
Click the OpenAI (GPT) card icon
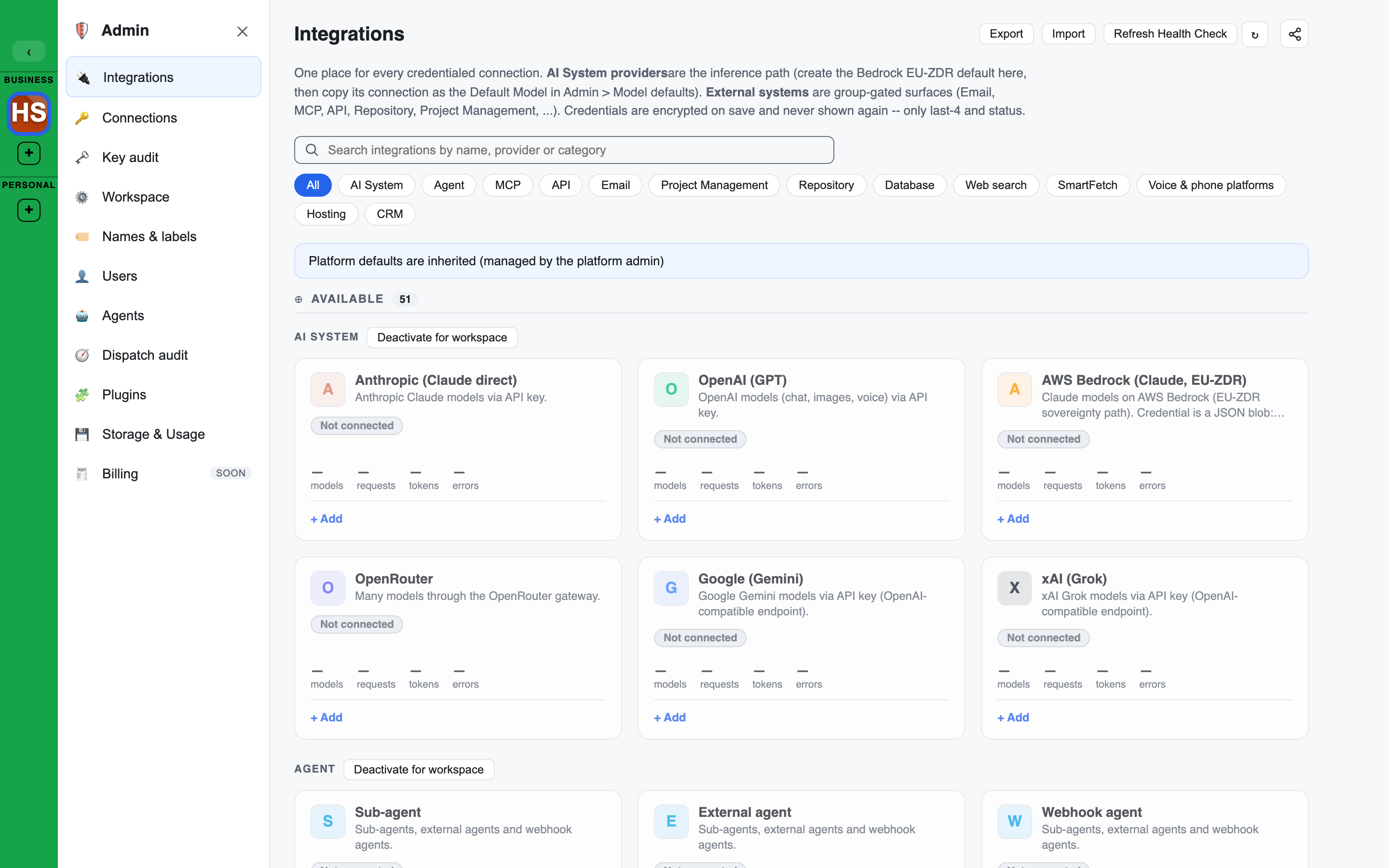[x=671, y=389]
